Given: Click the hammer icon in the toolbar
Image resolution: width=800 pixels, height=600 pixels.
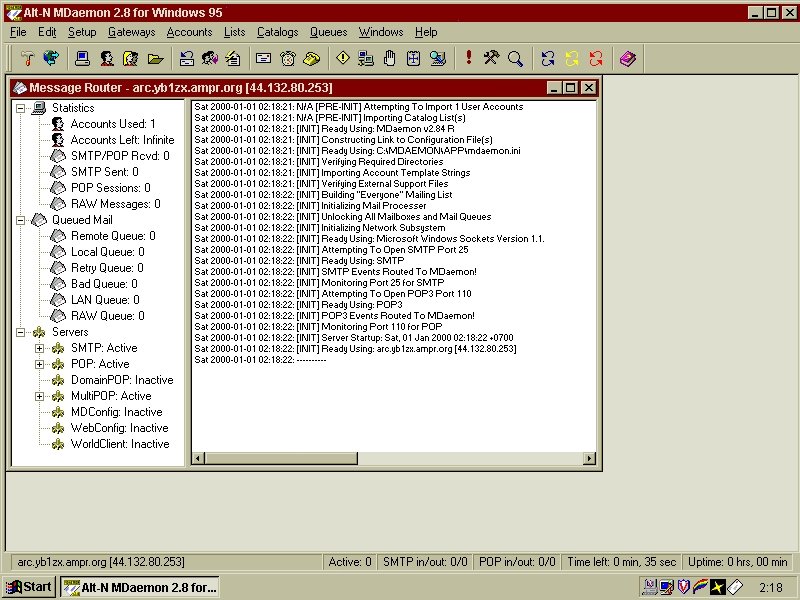Looking at the screenshot, I should tap(27, 59).
